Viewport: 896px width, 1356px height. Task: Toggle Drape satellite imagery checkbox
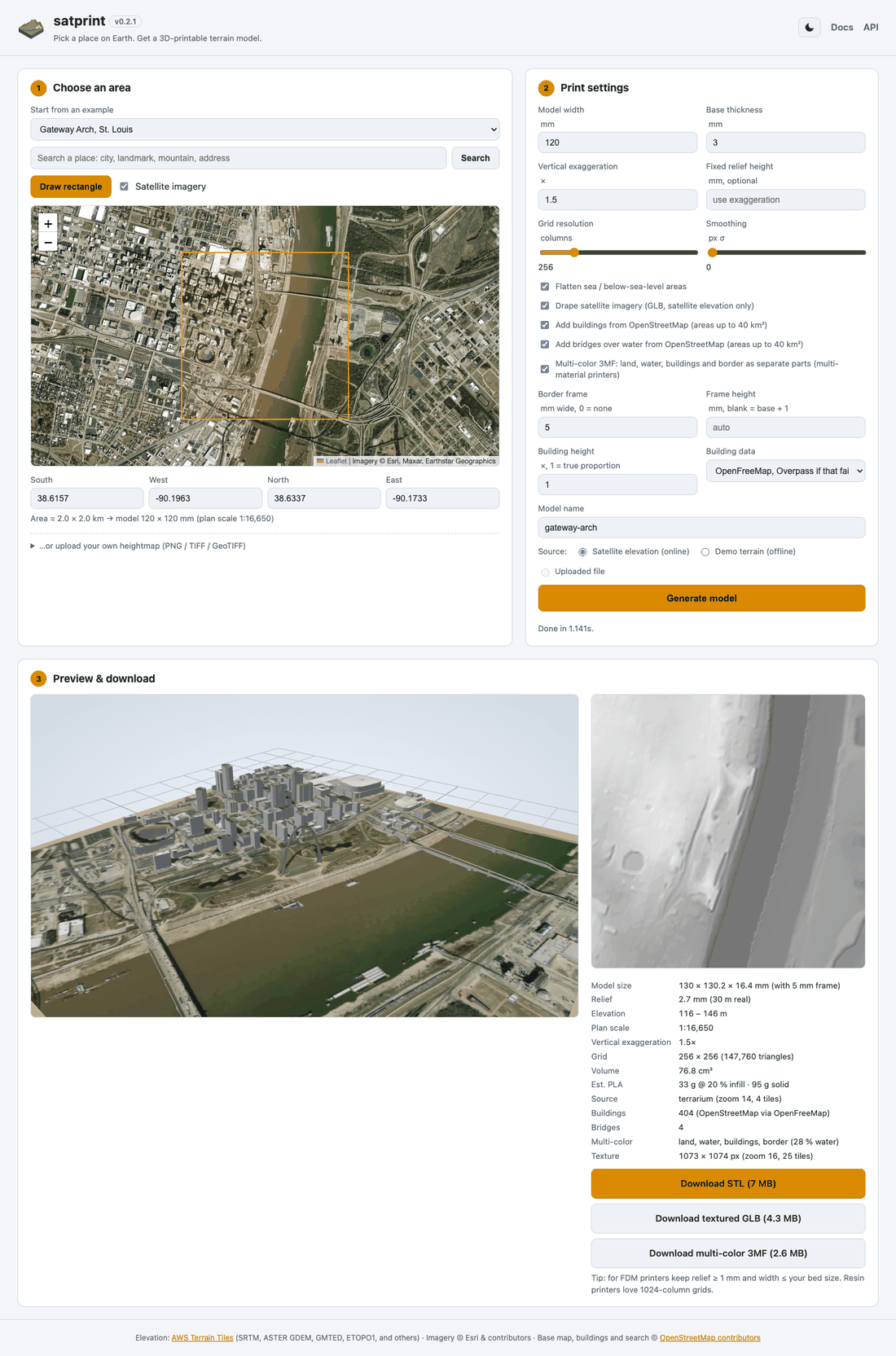[545, 306]
